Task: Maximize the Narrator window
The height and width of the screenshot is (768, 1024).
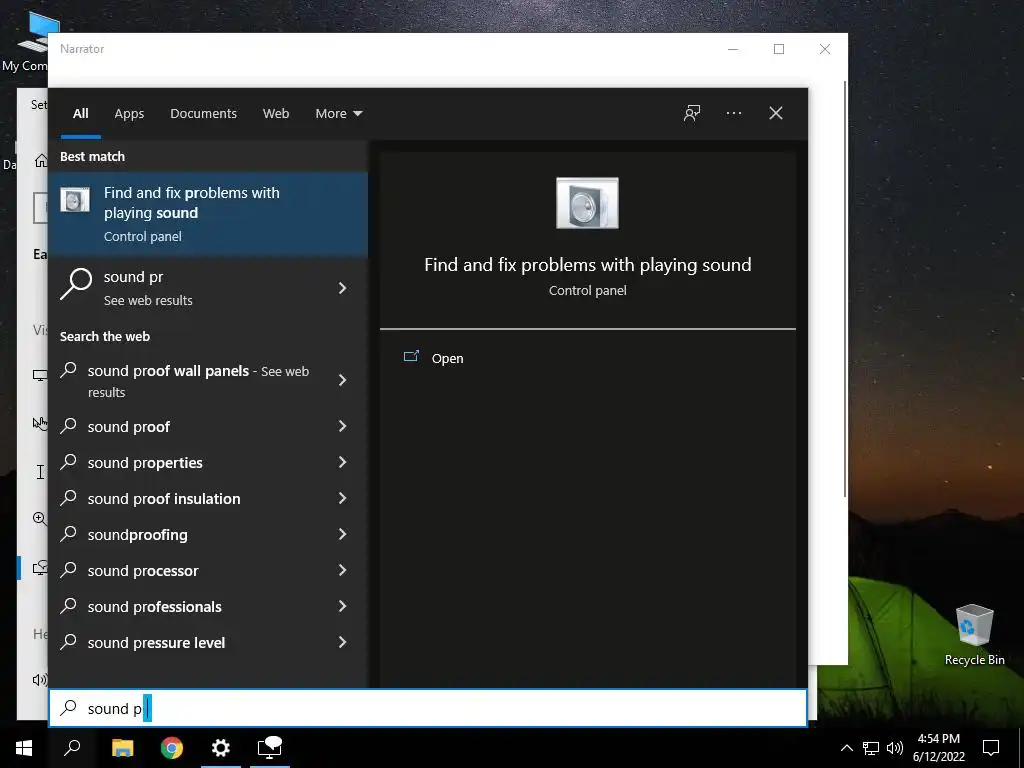Action: [x=779, y=49]
